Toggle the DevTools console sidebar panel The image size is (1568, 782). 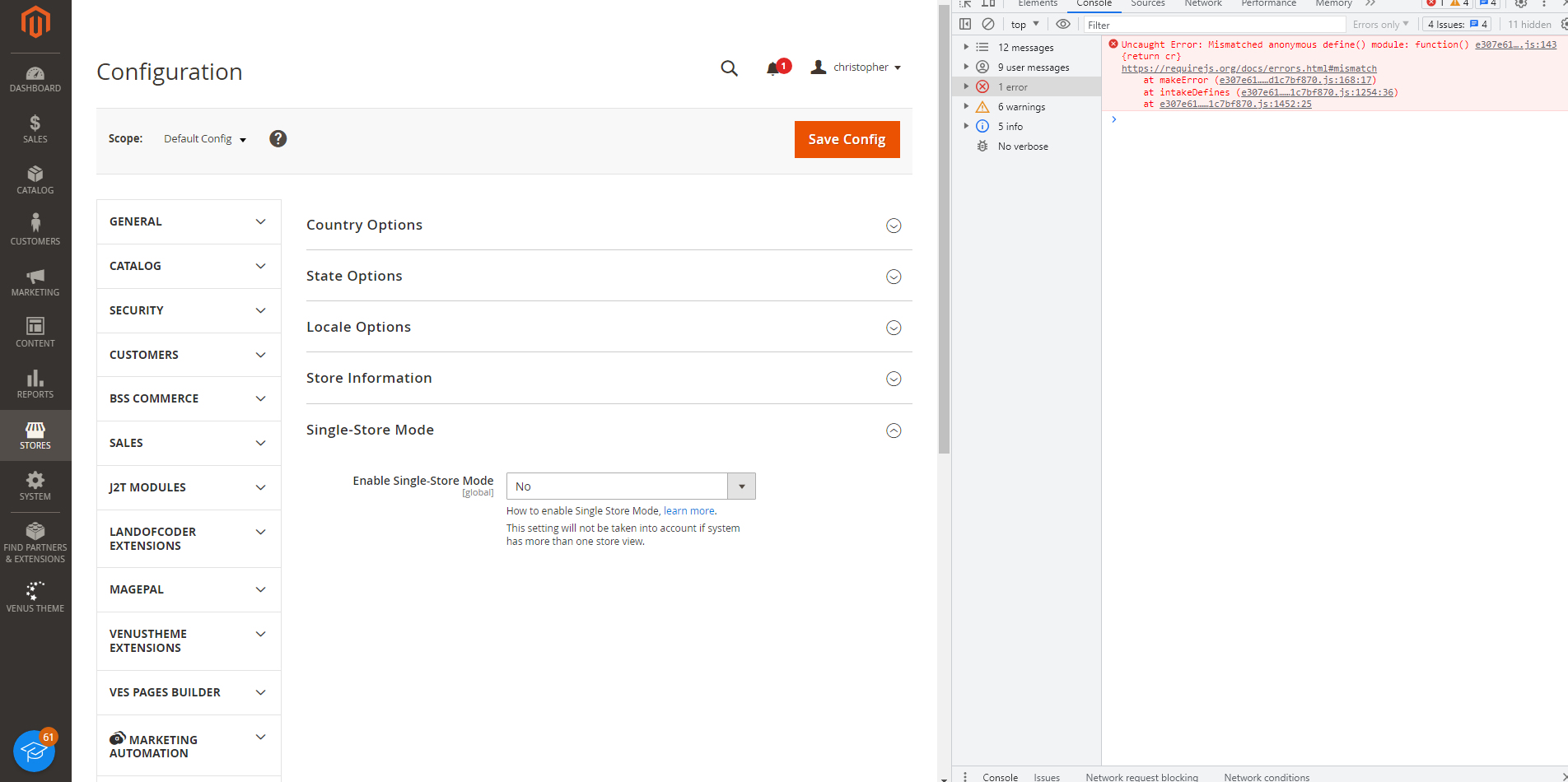tap(965, 25)
